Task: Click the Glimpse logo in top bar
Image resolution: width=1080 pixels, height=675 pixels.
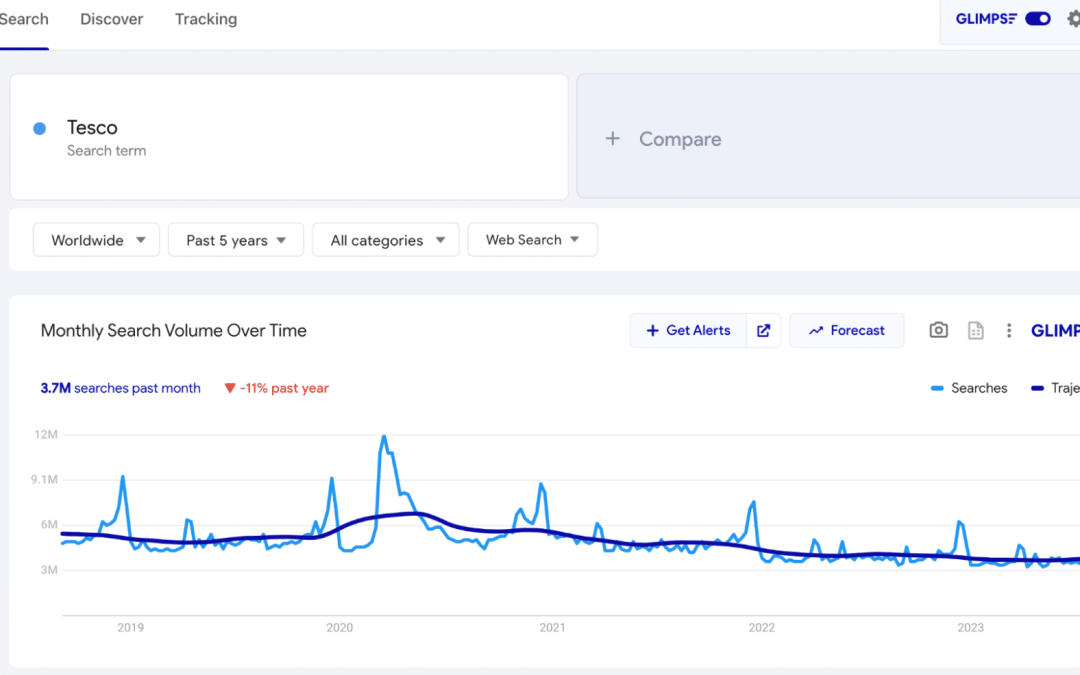Action: point(986,19)
